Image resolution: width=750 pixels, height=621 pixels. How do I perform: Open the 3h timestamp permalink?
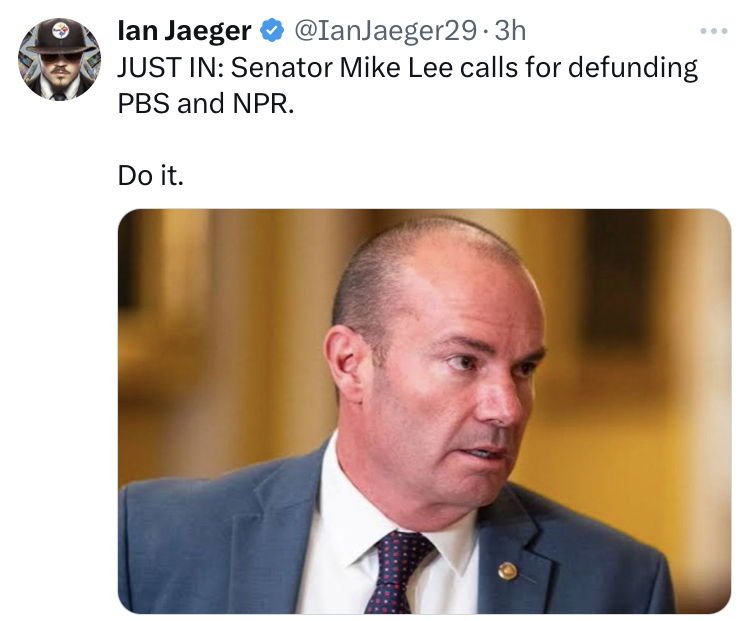tap(510, 31)
